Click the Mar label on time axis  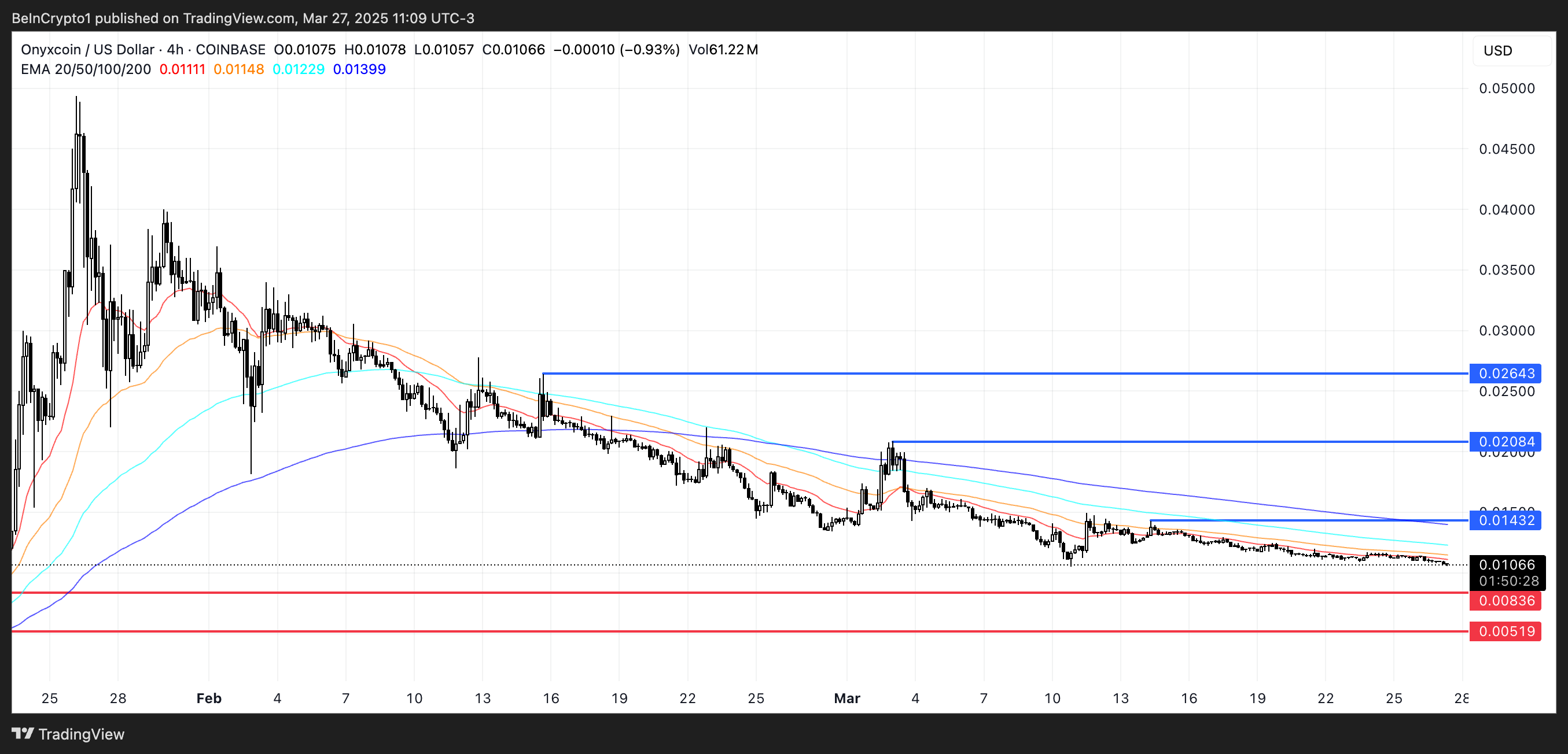[x=846, y=698]
